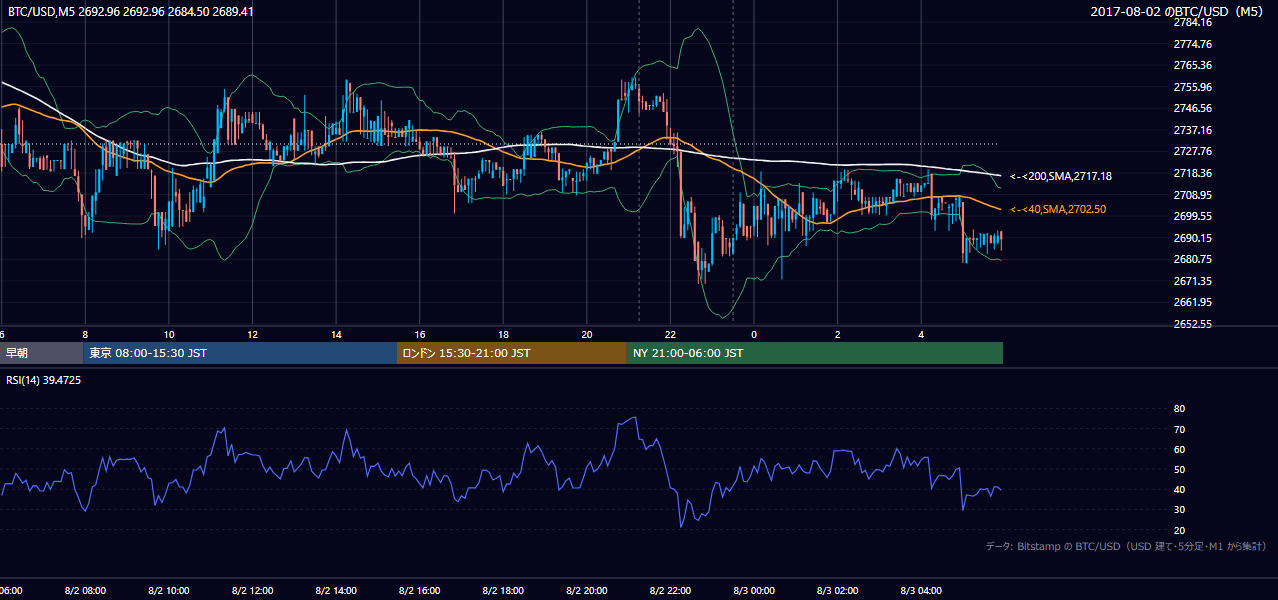Select price axis value 2680.75

click(1192, 259)
